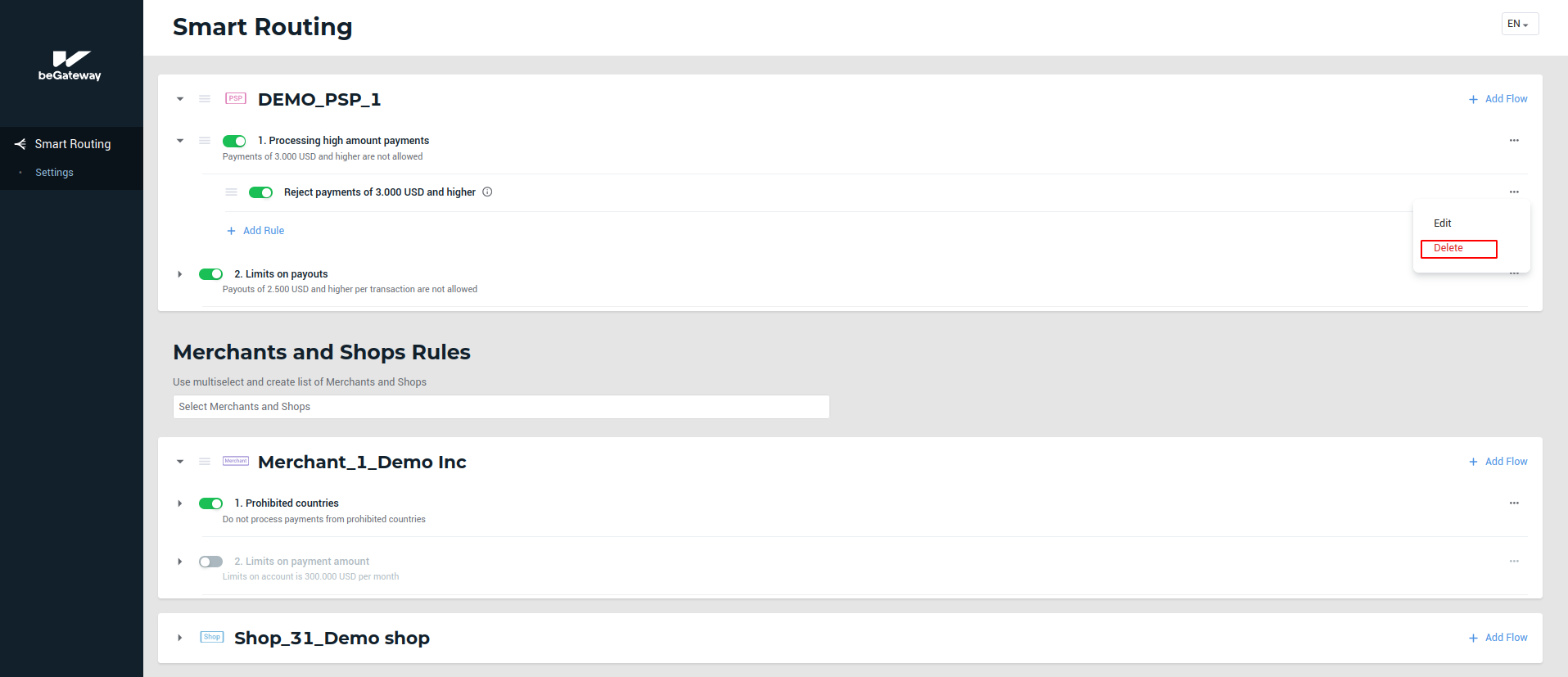
Task: Collapse the DEMO_PSP_1 section
Action: coord(180,99)
